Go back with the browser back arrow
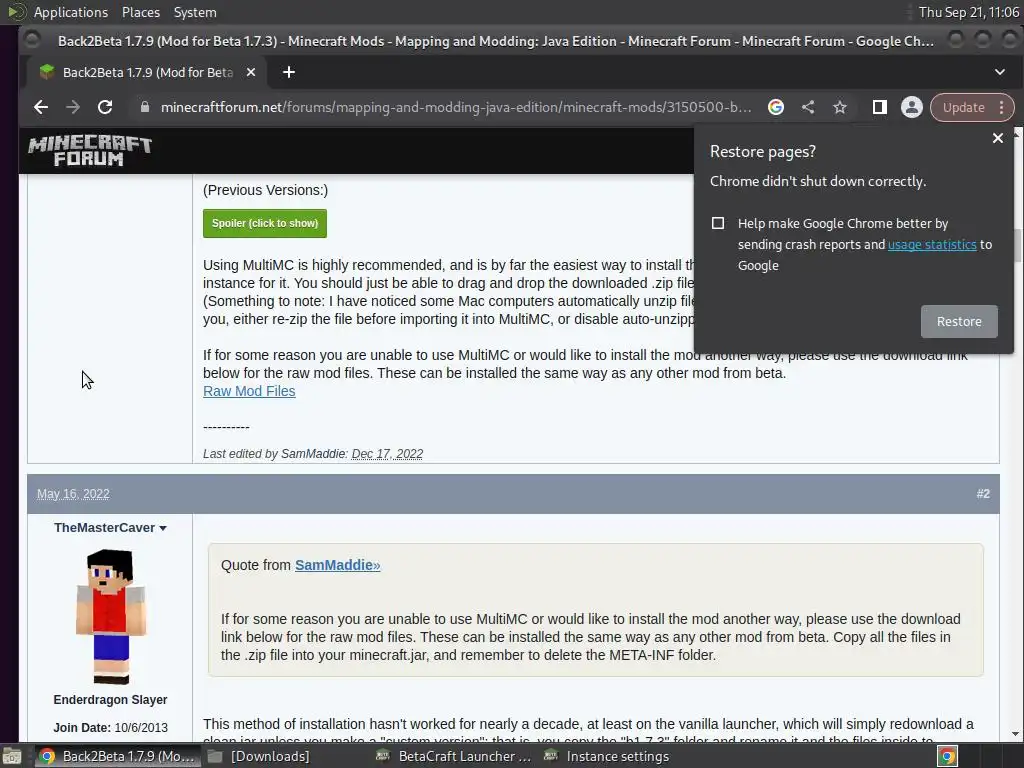This screenshot has width=1024, height=768. pyautogui.click(x=41, y=107)
